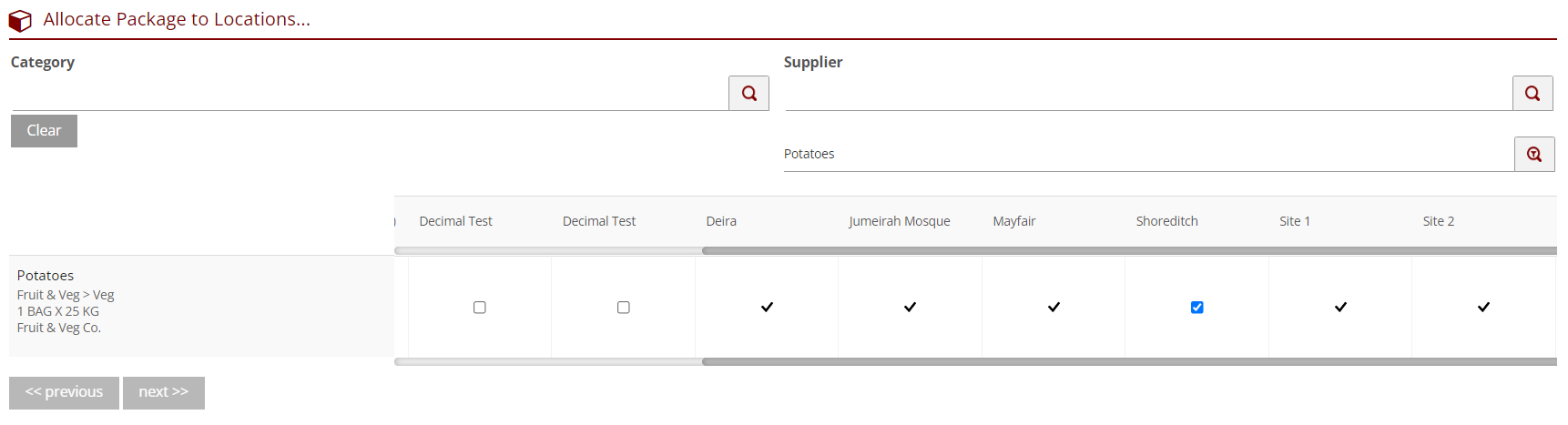
Task: Focus the Supplier input field
Action: [1147, 95]
